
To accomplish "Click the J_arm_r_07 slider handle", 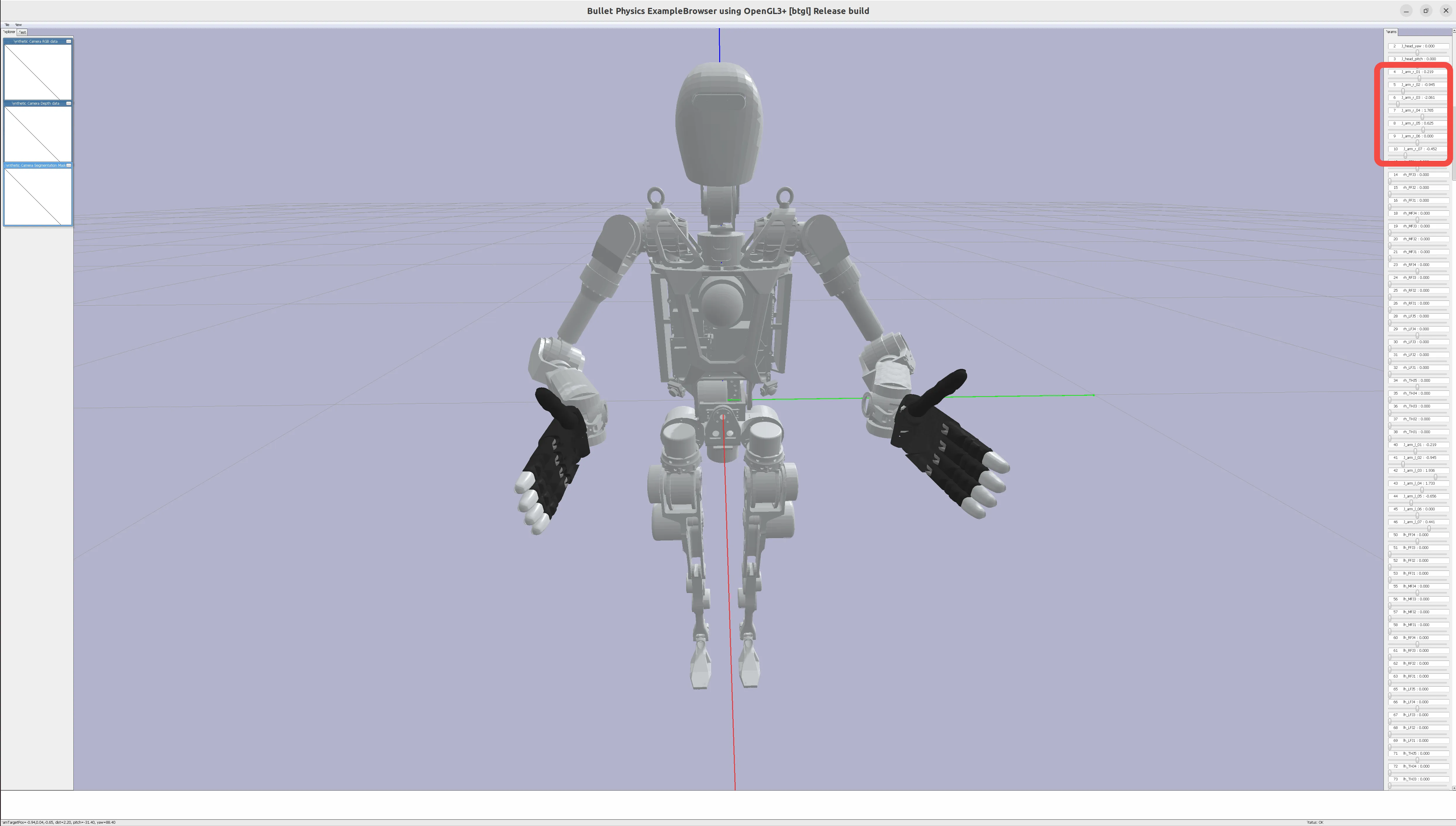I will click(x=1405, y=155).
